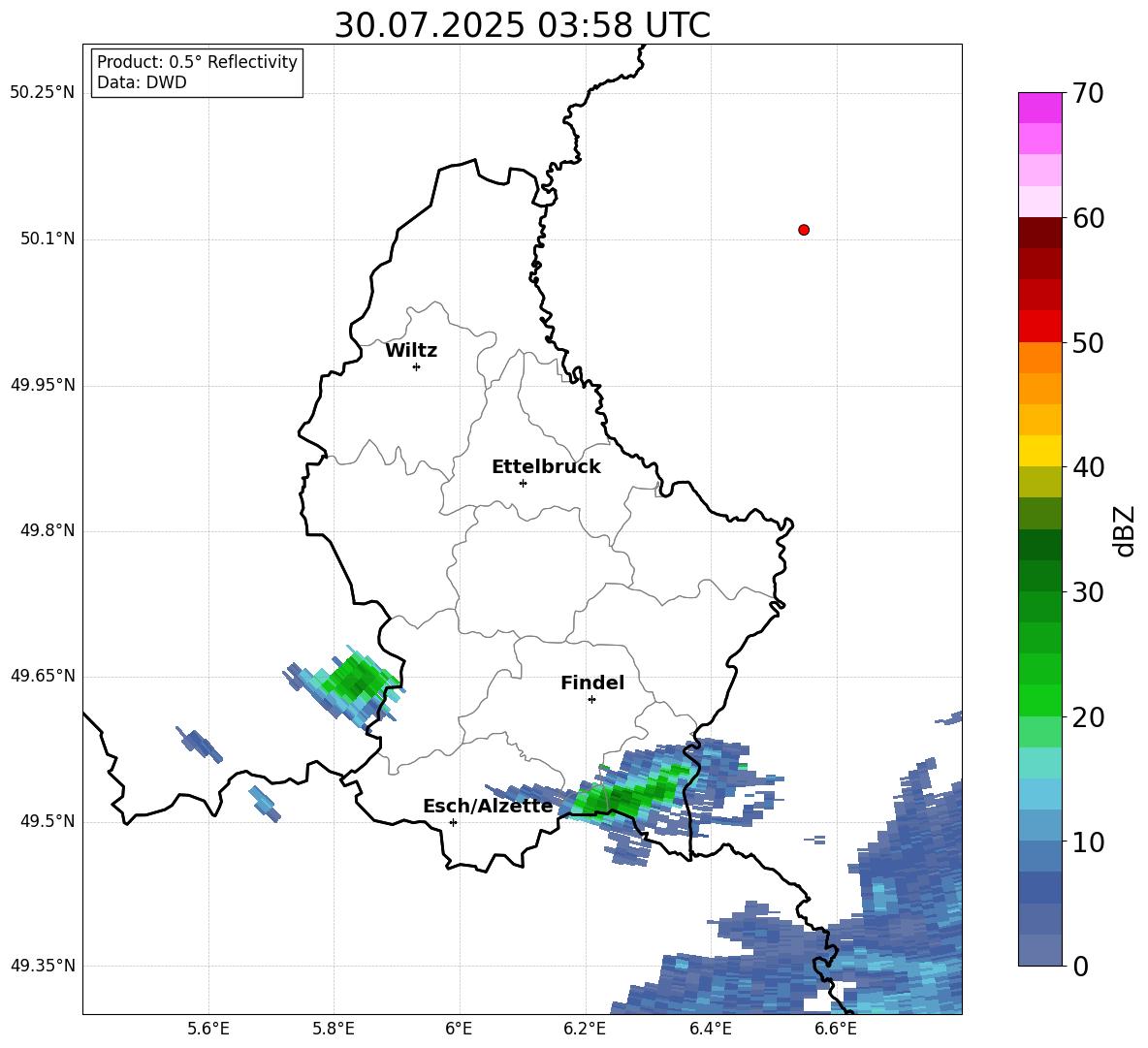Click the Findel cross marker

click(x=591, y=700)
